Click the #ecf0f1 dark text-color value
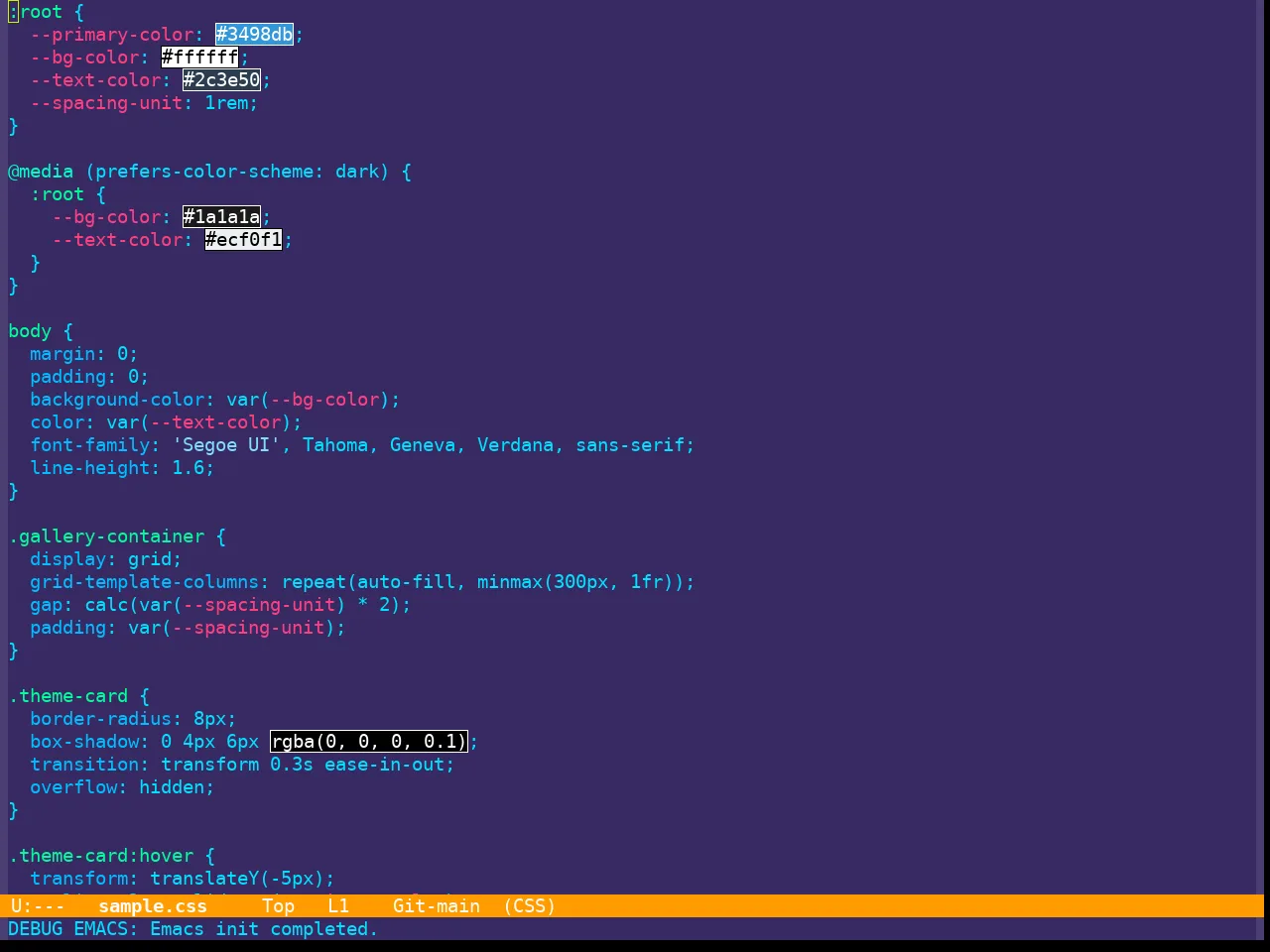Viewport: 1270px width, 952px height. (244, 240)
